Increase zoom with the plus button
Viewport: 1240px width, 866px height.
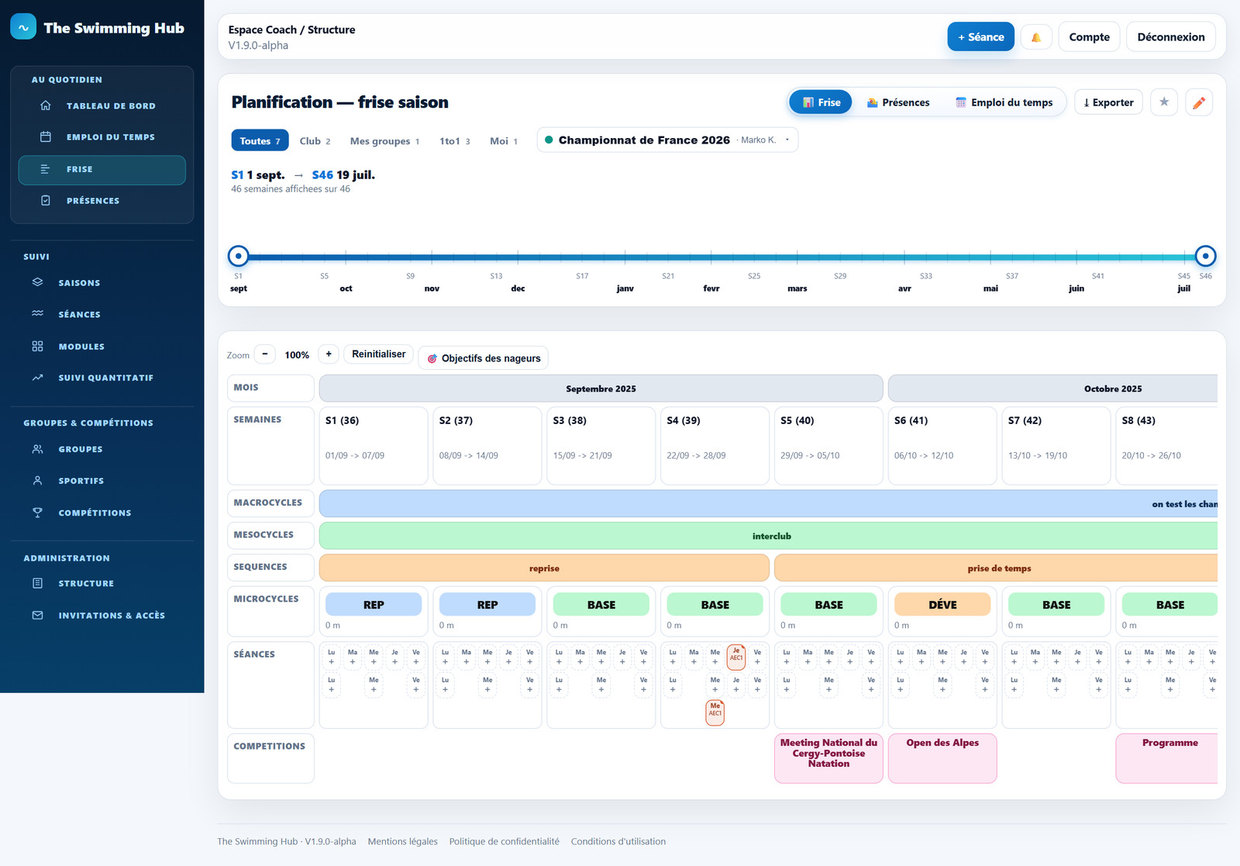(x=328, y=354)
